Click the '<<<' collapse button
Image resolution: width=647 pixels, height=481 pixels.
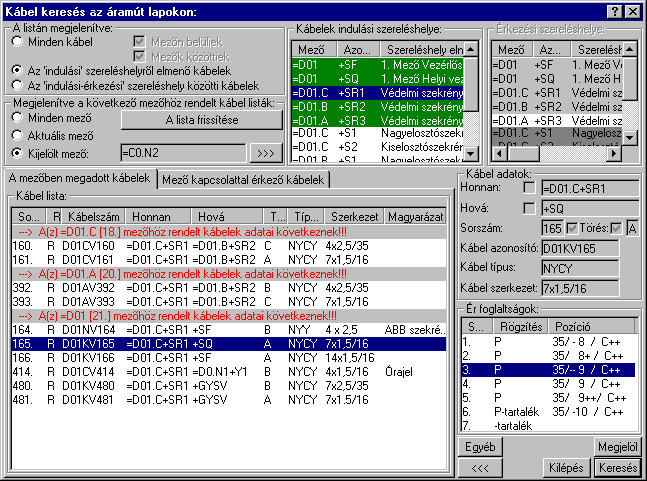pos(480,468)
